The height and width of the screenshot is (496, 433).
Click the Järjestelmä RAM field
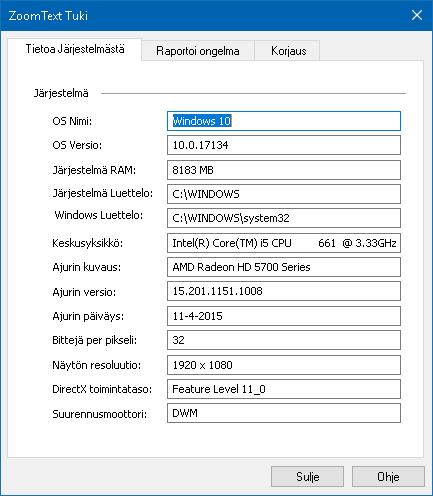[x=284, y=170]
